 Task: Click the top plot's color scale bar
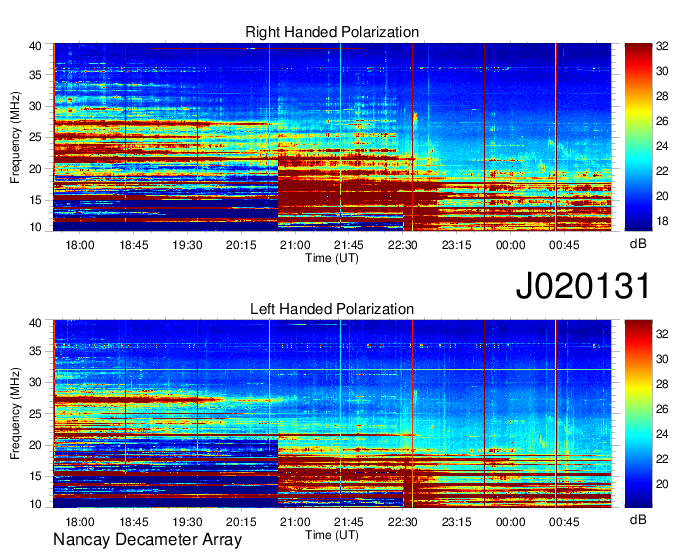pos(638,137)
